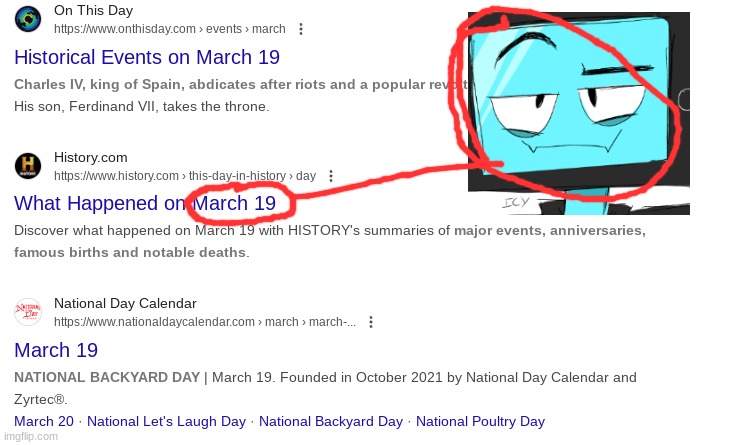Follow the March 20 sublink
Image resolution: width=744 pixels, height=445 pixels.
pyautogui.click(x=44, y=421)
